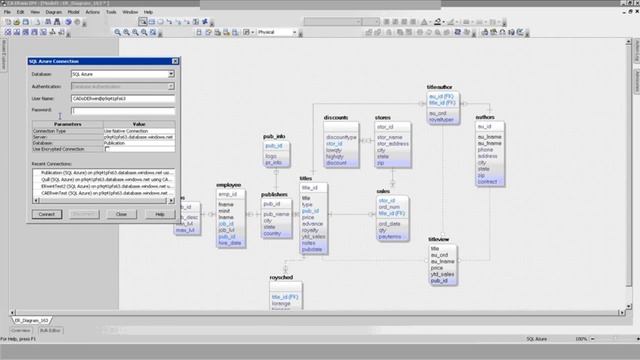640x360 pixels.
Task: Click the line color pen icon
Action: pos(451,22)
